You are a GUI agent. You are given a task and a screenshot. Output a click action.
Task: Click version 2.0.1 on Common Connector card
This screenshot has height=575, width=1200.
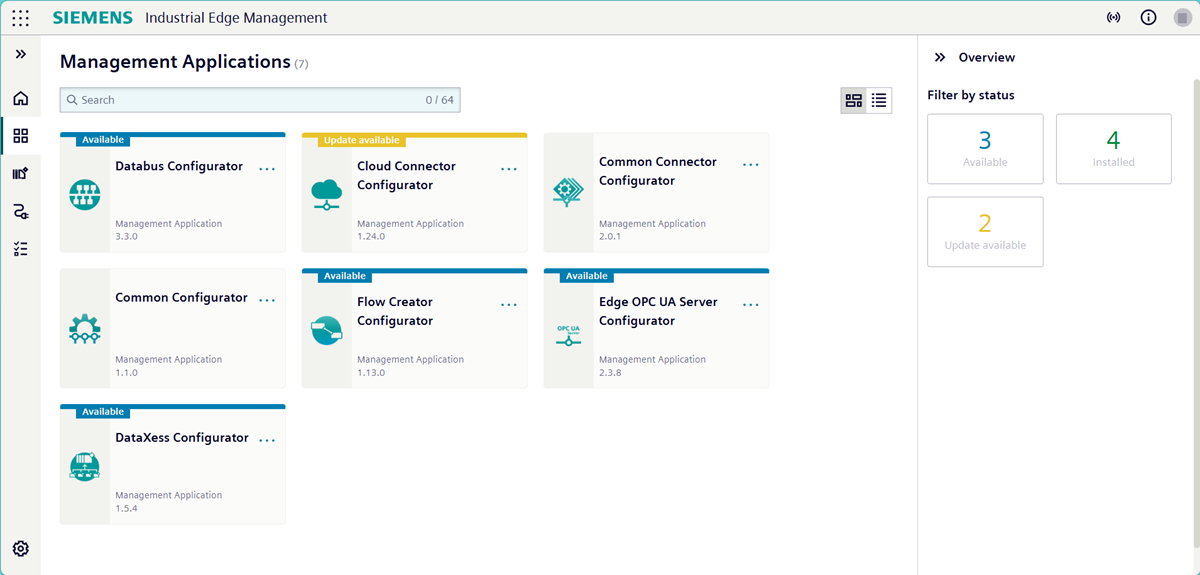(x=610, y=237)
